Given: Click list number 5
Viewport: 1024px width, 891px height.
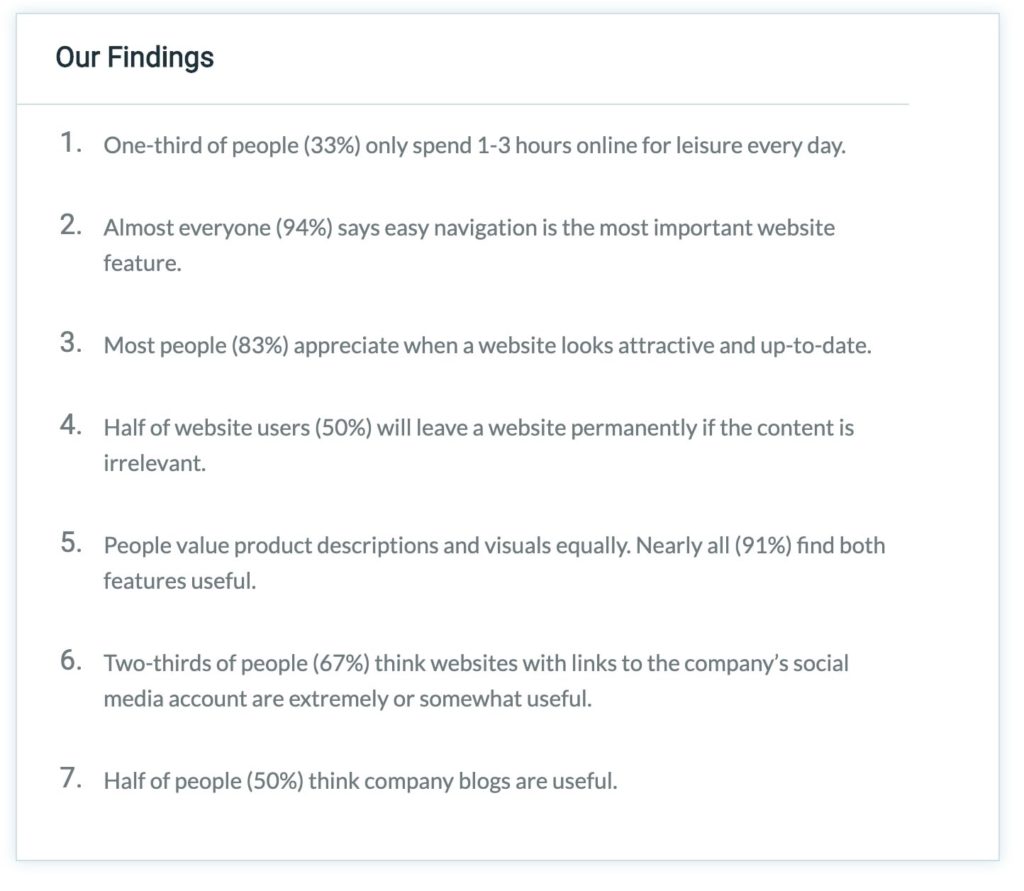Looking at the screenshot, I should 70,543.
